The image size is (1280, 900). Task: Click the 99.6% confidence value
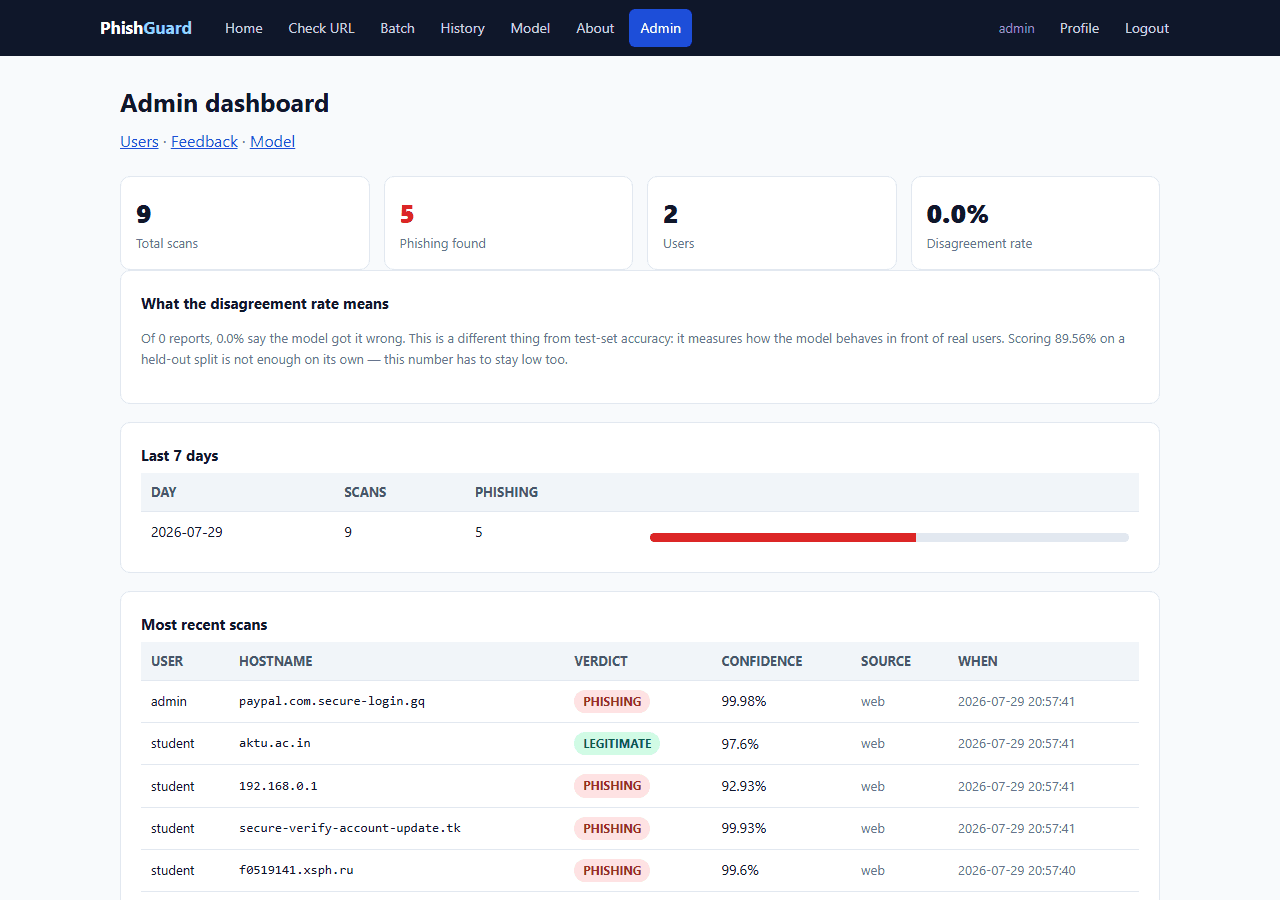[x=740, y=870]
